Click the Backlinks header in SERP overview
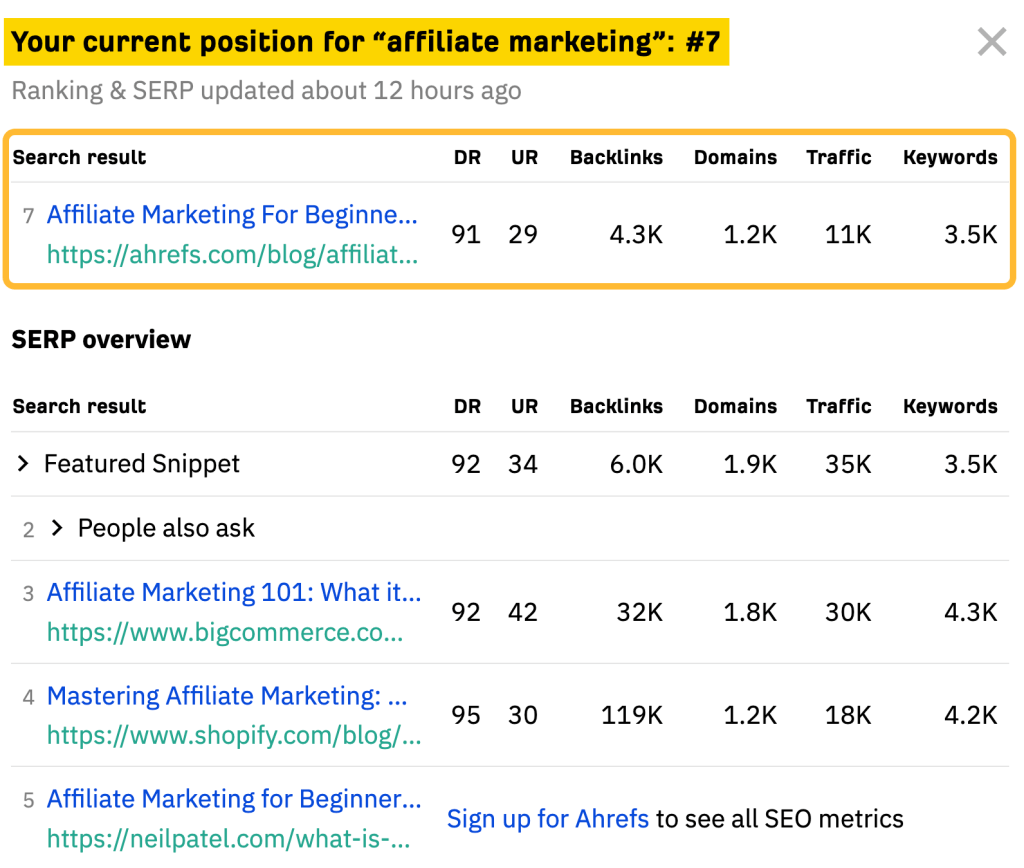1024x868 pixels. pyautogui.click(x=616, y=406)
